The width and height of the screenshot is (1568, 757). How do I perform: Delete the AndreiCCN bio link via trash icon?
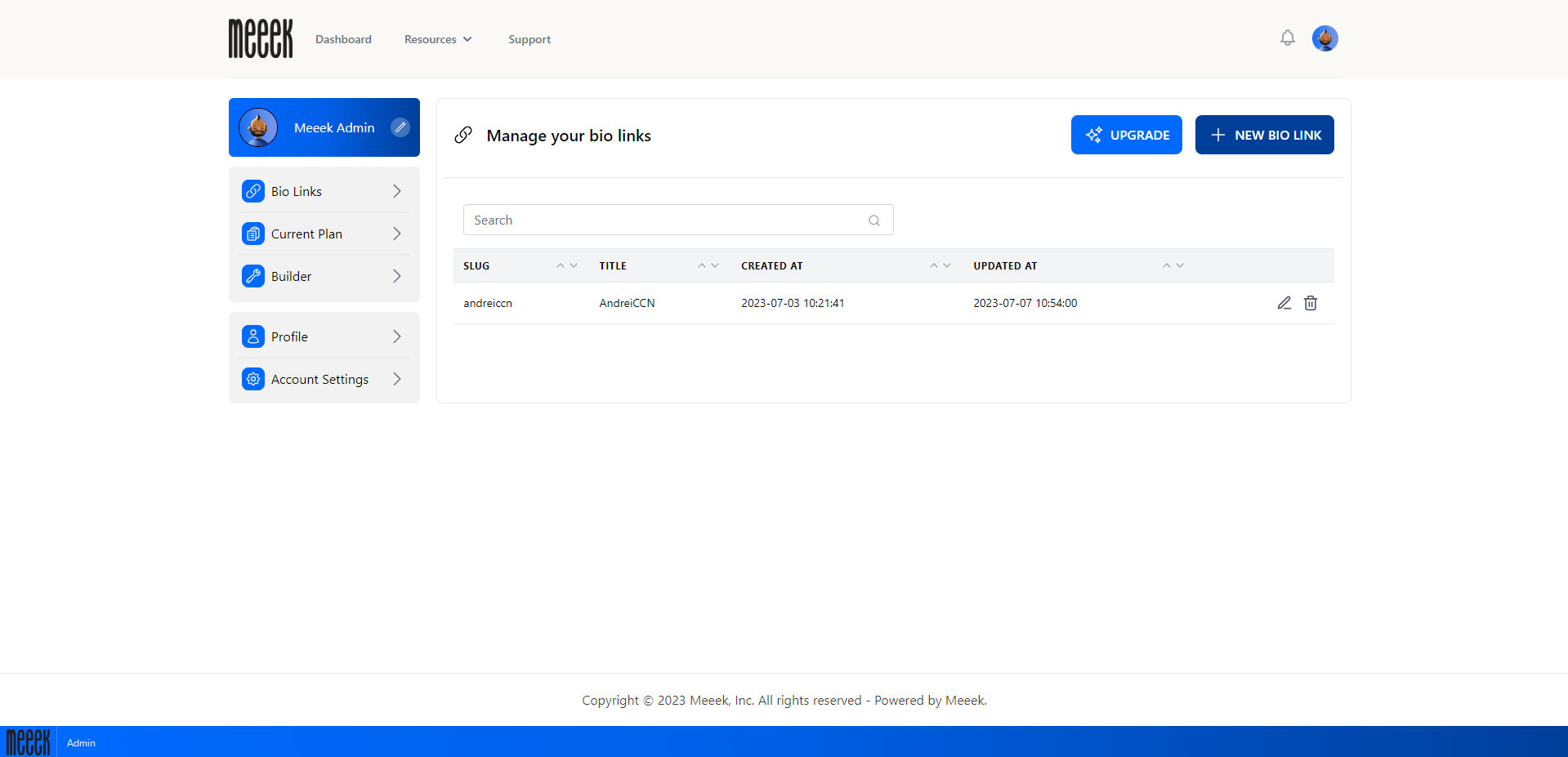pyautogui.click(x=1310, y=303)
